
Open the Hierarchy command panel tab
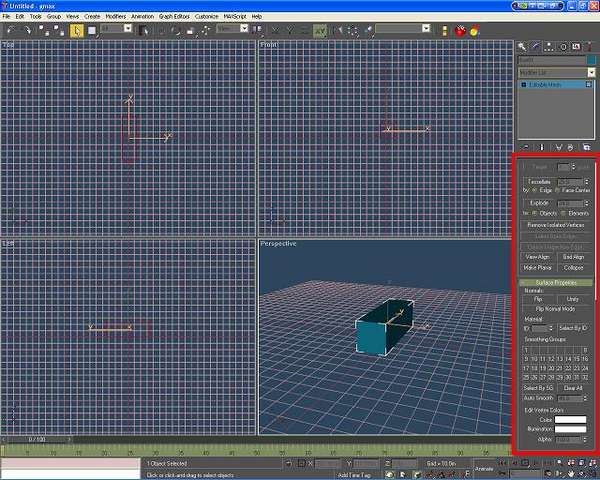click(x=549, y=47)
